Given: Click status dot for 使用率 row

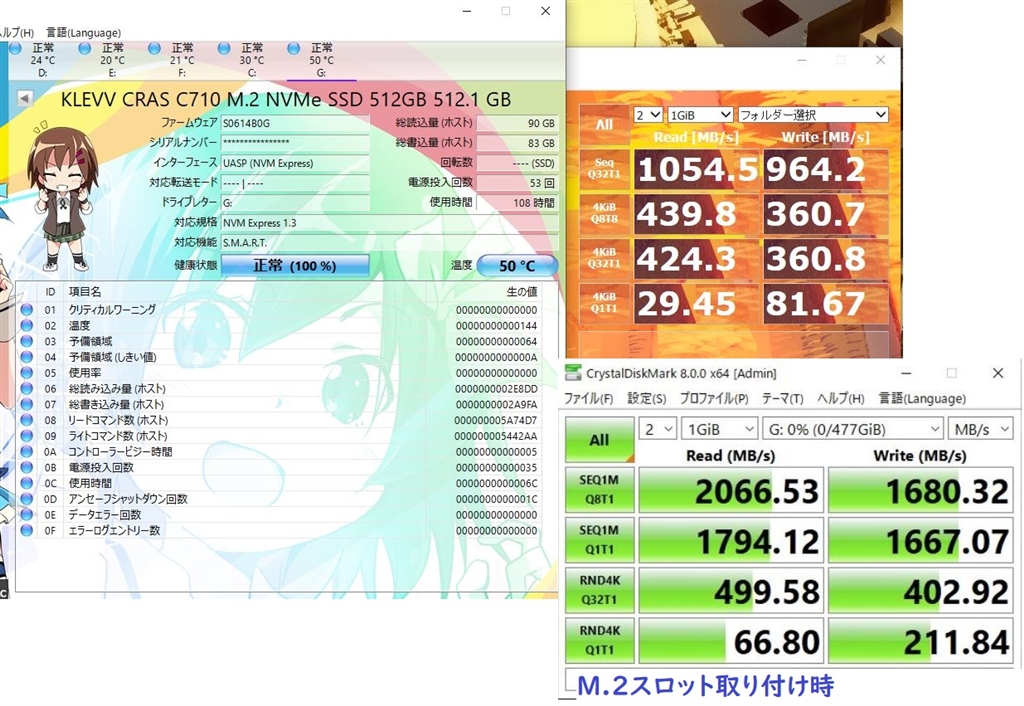Looking at the screenshot, I should click(x=27, y=372).
